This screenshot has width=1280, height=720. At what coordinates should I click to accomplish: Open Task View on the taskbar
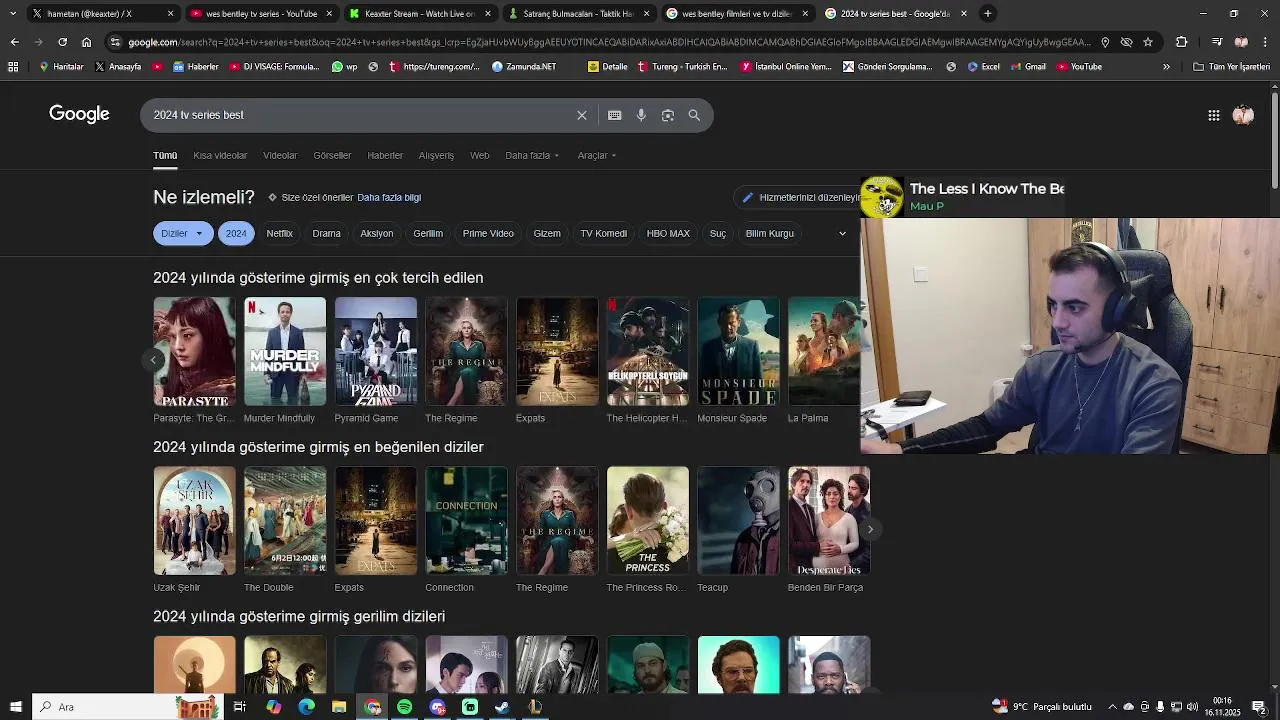point(240,707)
